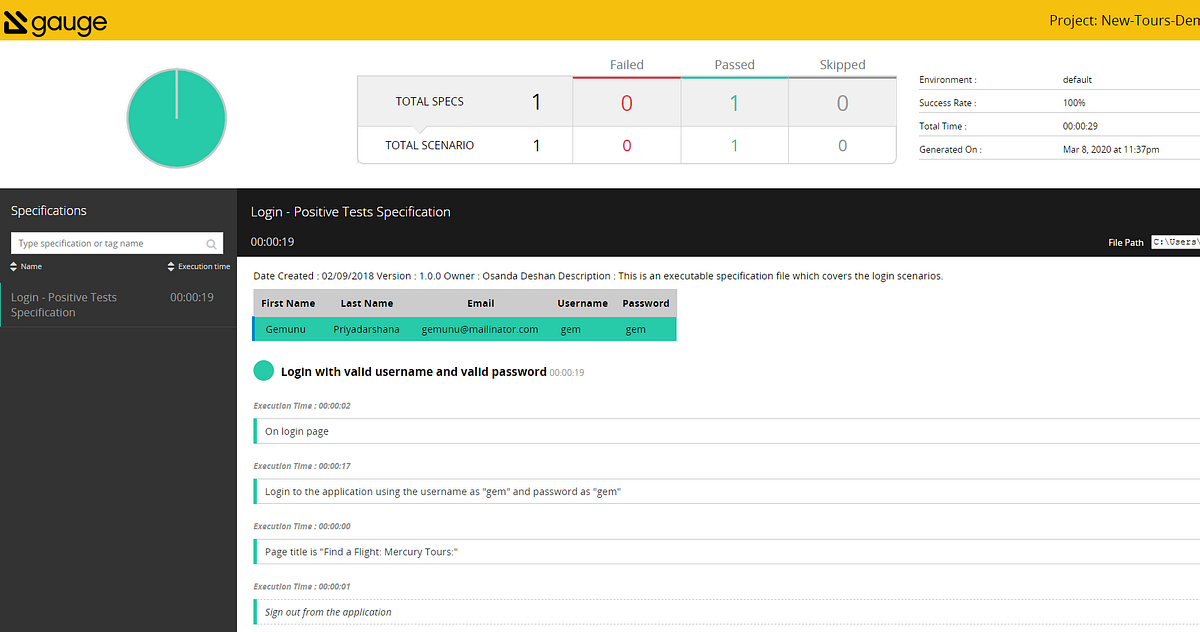
Task: Click the green passed status circle beside the scenario
Action: (x=262, y=370)
